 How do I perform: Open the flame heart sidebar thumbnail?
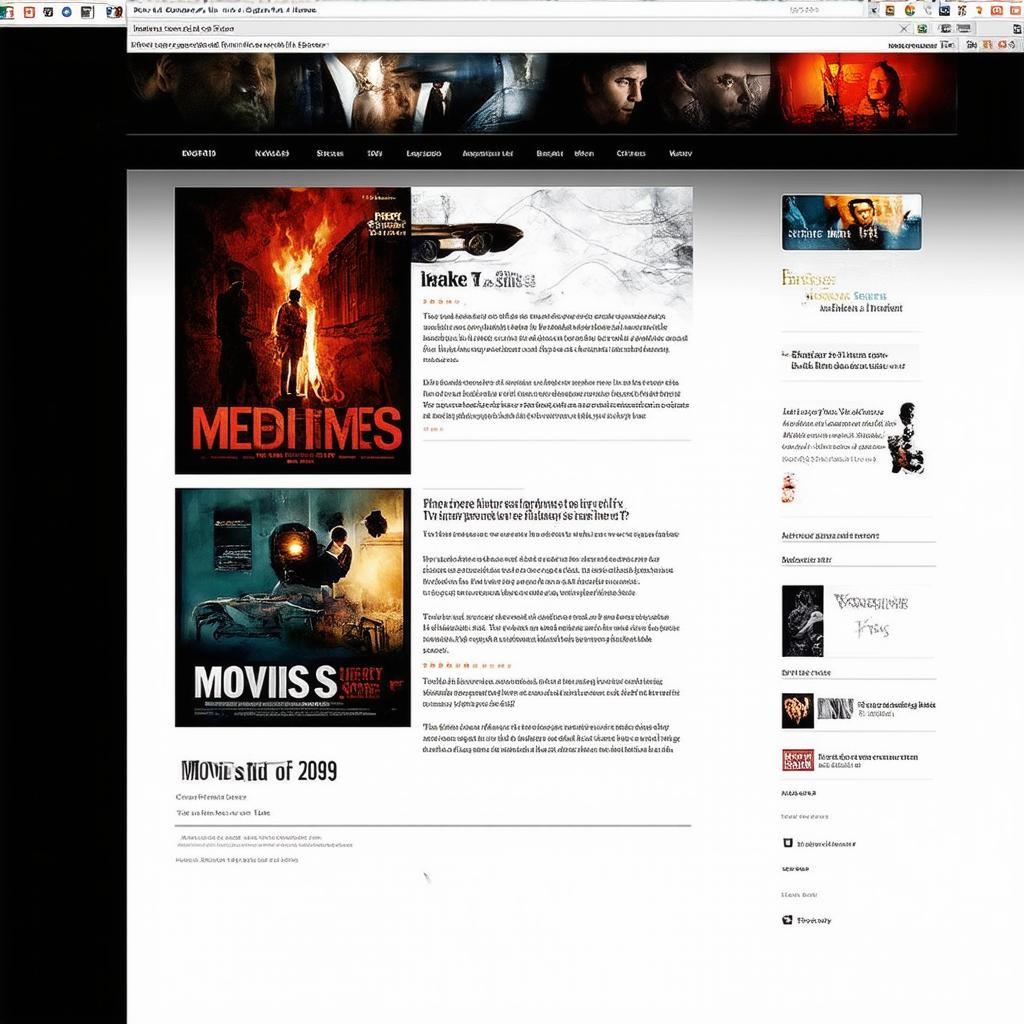797,711
